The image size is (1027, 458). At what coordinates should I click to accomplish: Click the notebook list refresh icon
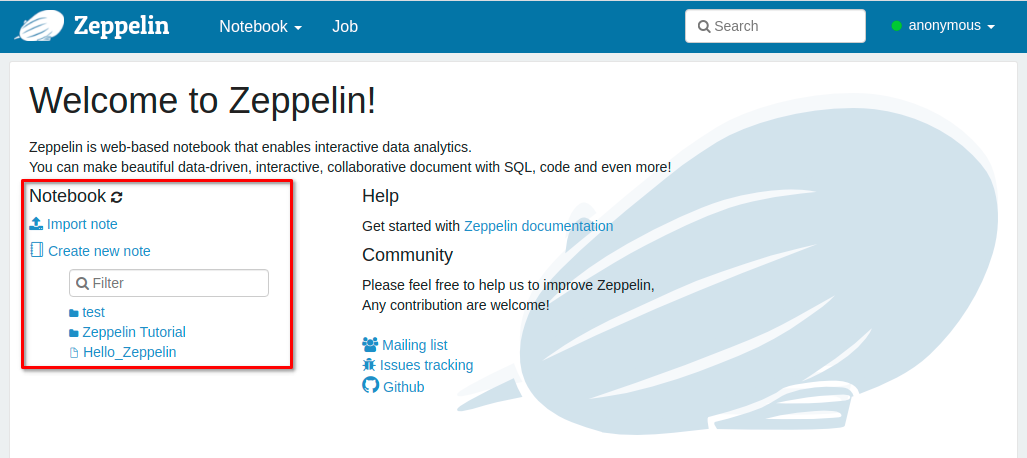tap(117, 197)
